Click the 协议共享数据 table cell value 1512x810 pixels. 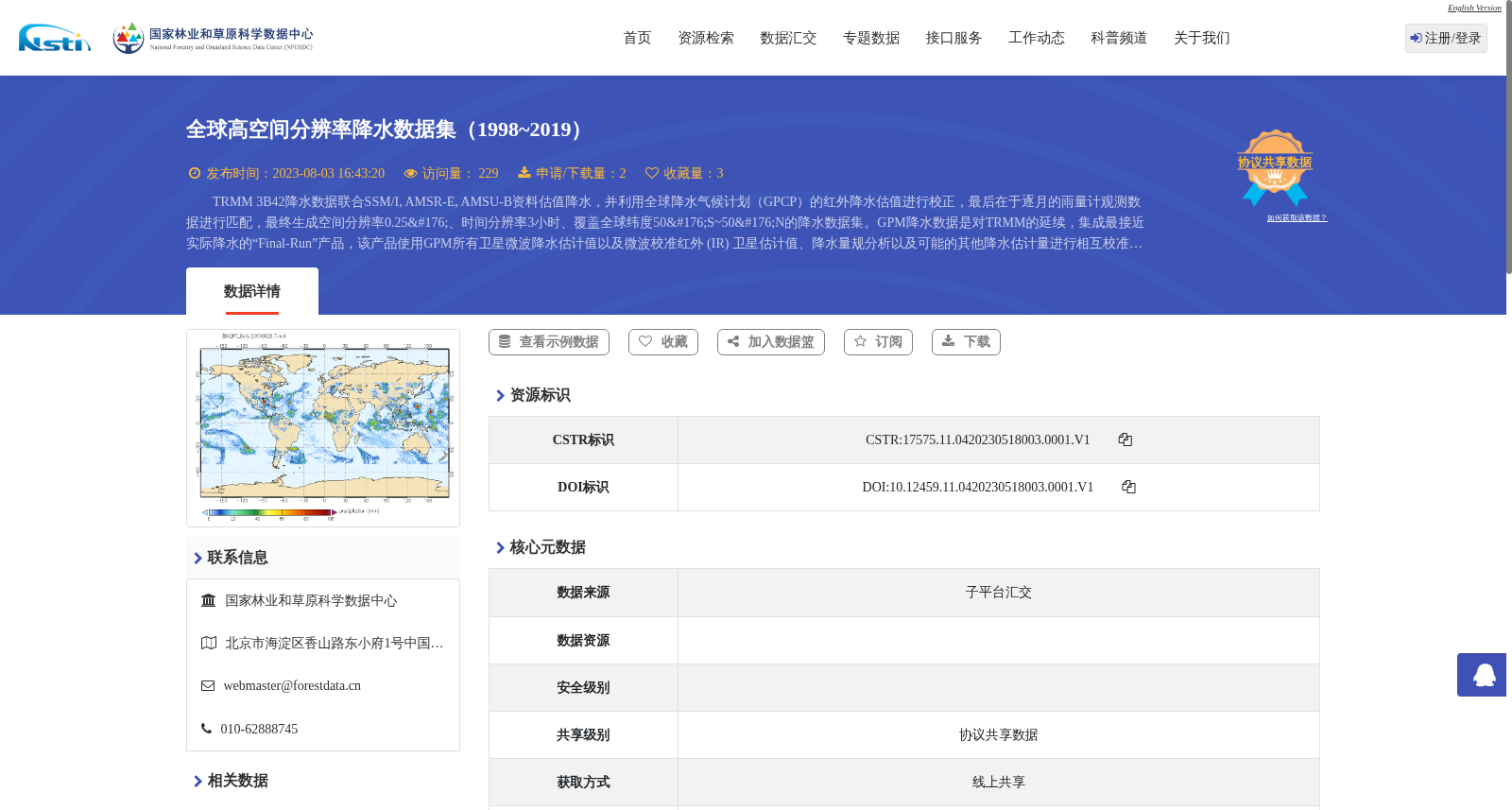(x=999, y=735)
